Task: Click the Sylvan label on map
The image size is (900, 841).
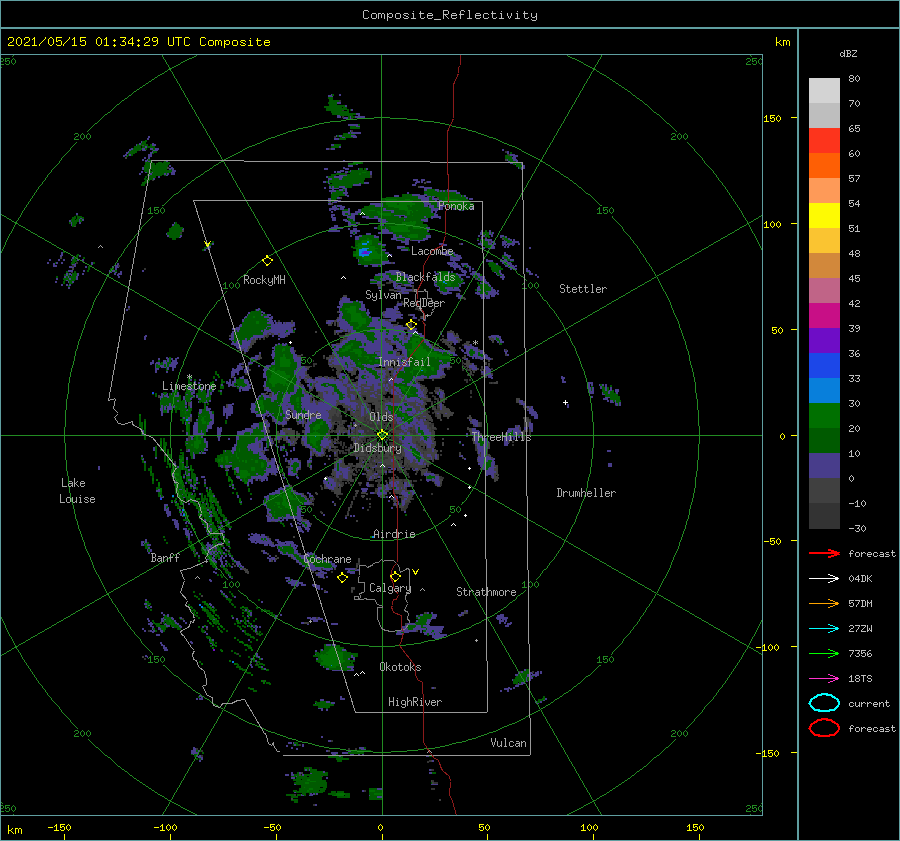Action: (x=383, y=295)
